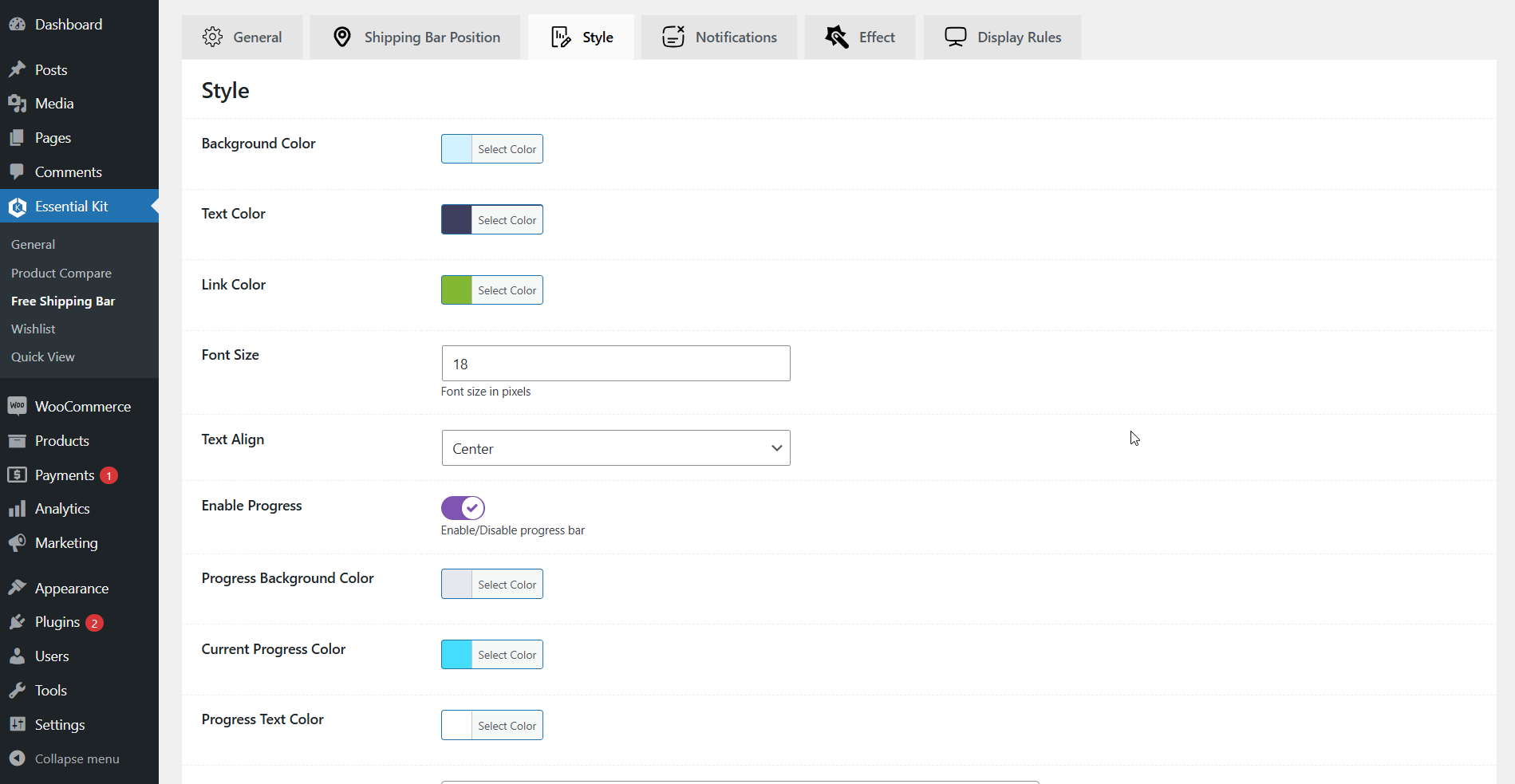This screenshot has width=1515, height=784.
Task: Click the Effect tab wand icon
Action: point(836,37)
